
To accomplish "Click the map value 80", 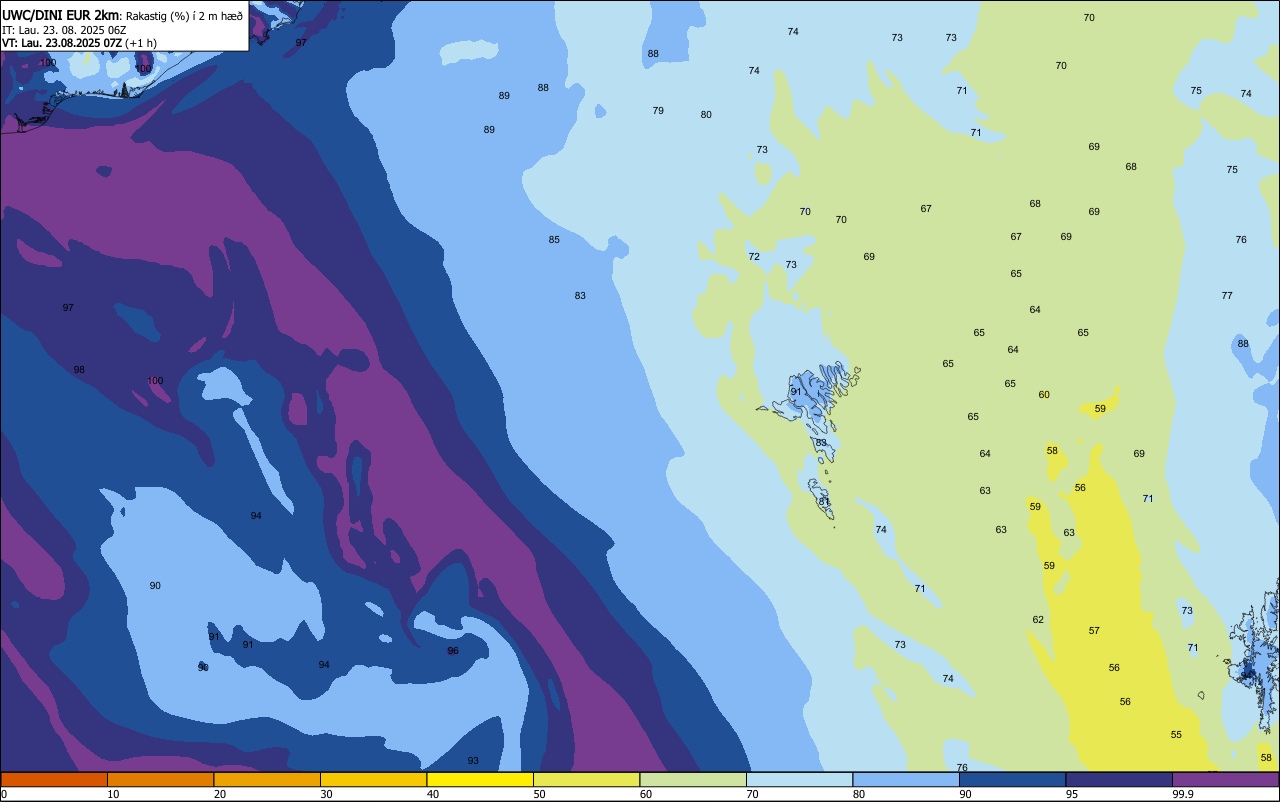I will pyautogui.click(x=706, y=115).
